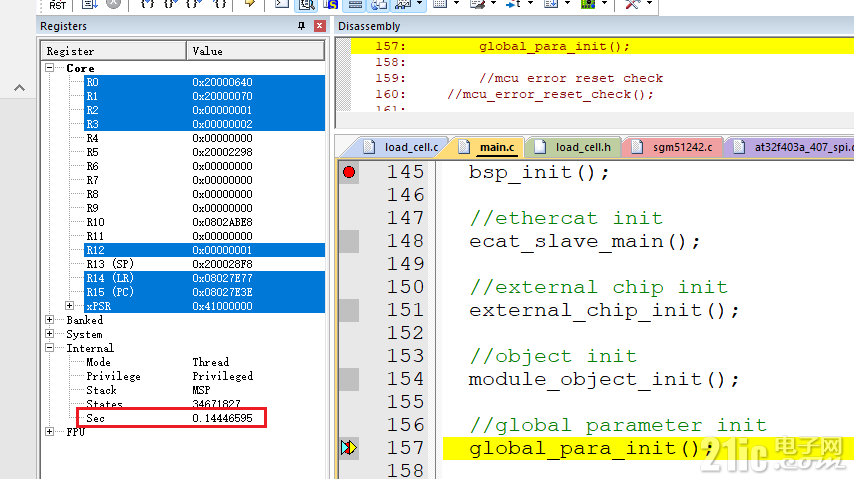Viewport: 854px width, 479px height.
Task: Open the Toolbox dropdown arrow
Action: point(649,3)
